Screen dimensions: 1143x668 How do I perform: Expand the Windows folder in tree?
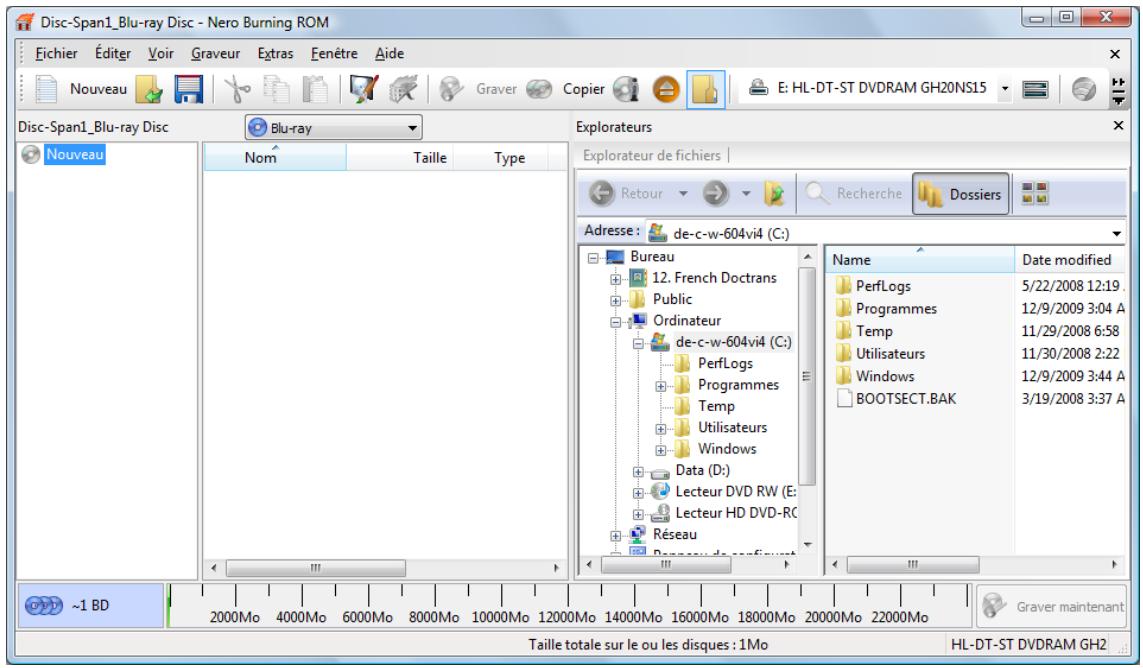661,450
